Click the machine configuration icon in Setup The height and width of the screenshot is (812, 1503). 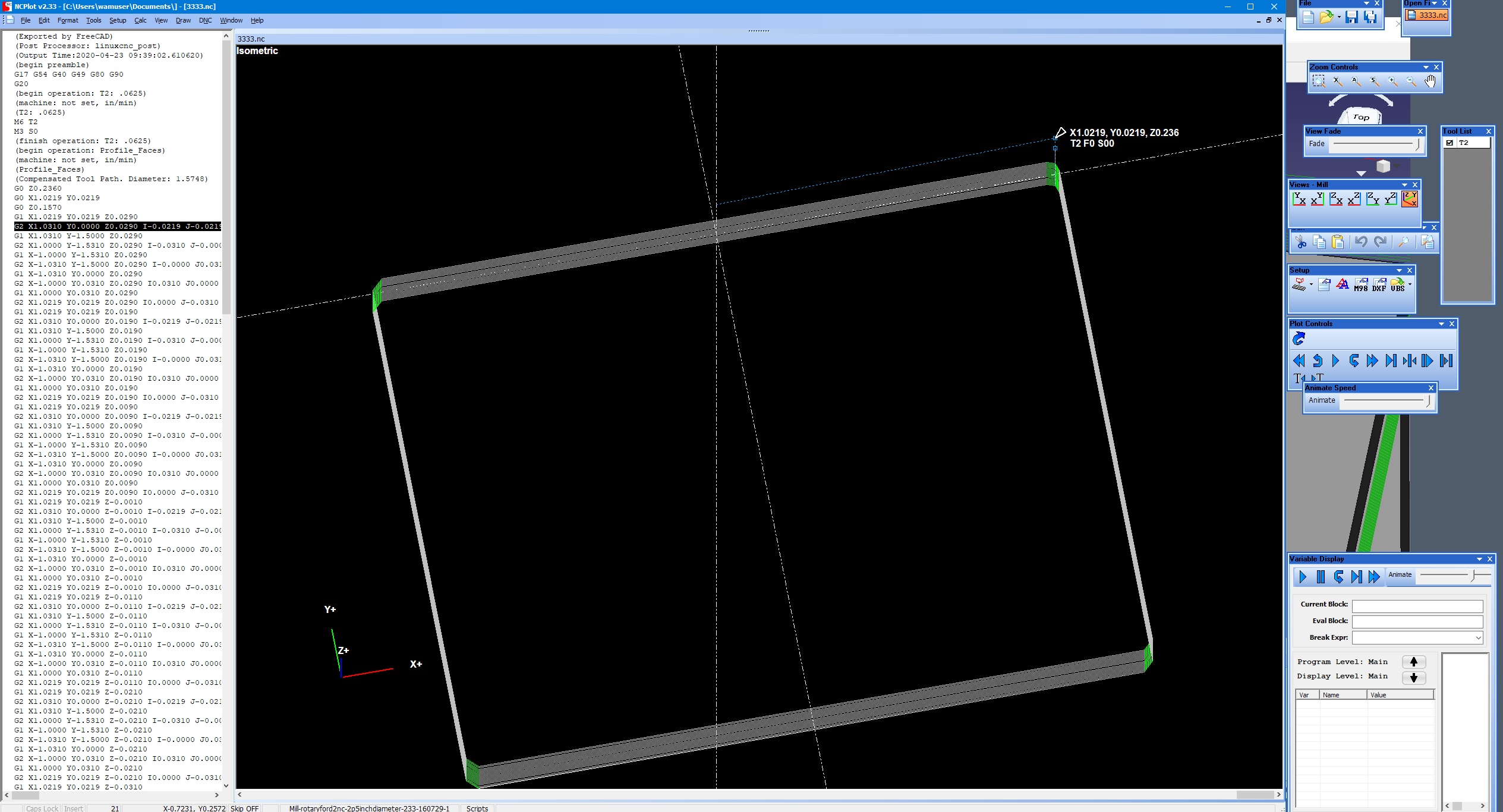1299,285
